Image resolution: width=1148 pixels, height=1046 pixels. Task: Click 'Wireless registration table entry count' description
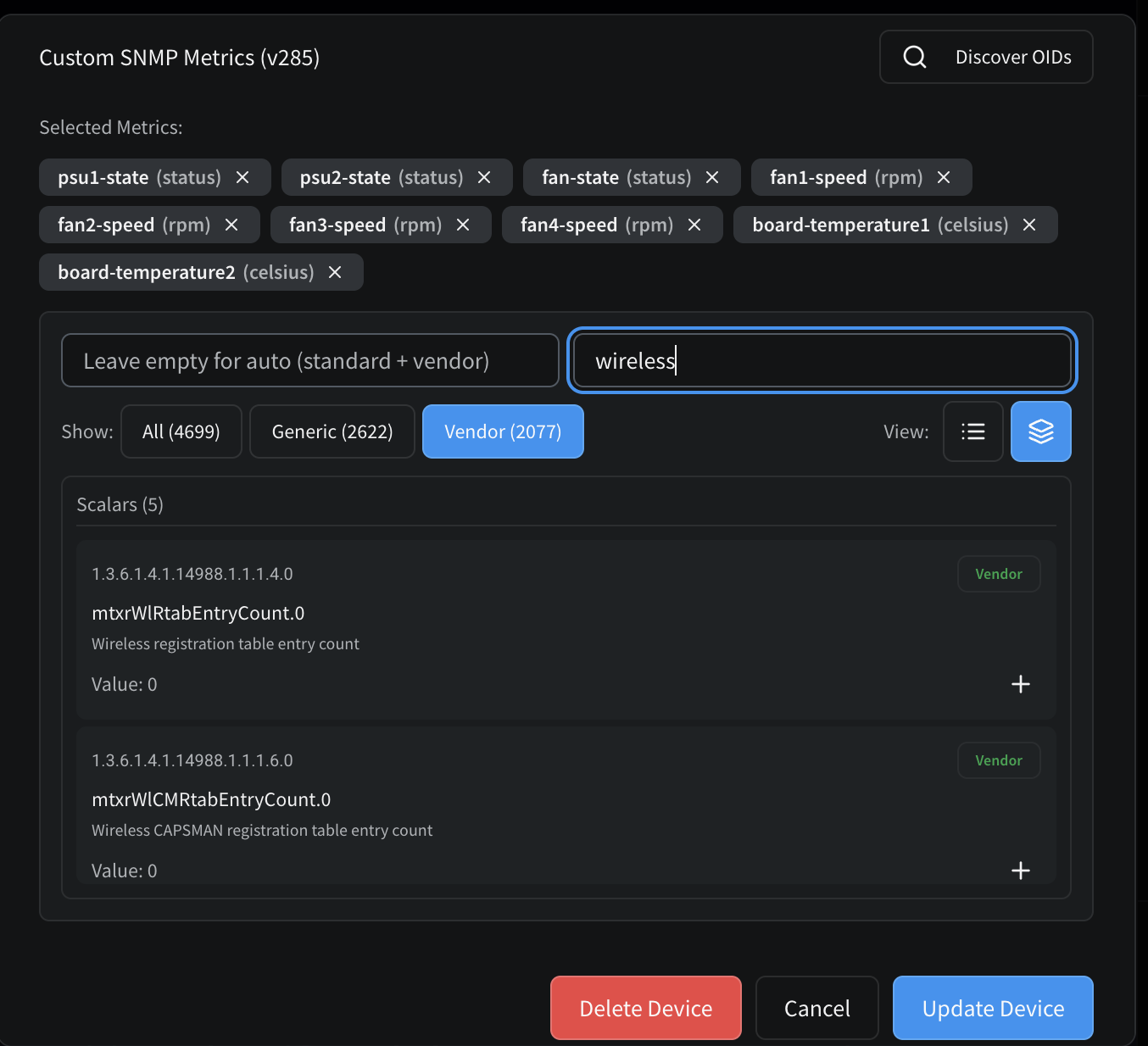[x=226, y=643]
